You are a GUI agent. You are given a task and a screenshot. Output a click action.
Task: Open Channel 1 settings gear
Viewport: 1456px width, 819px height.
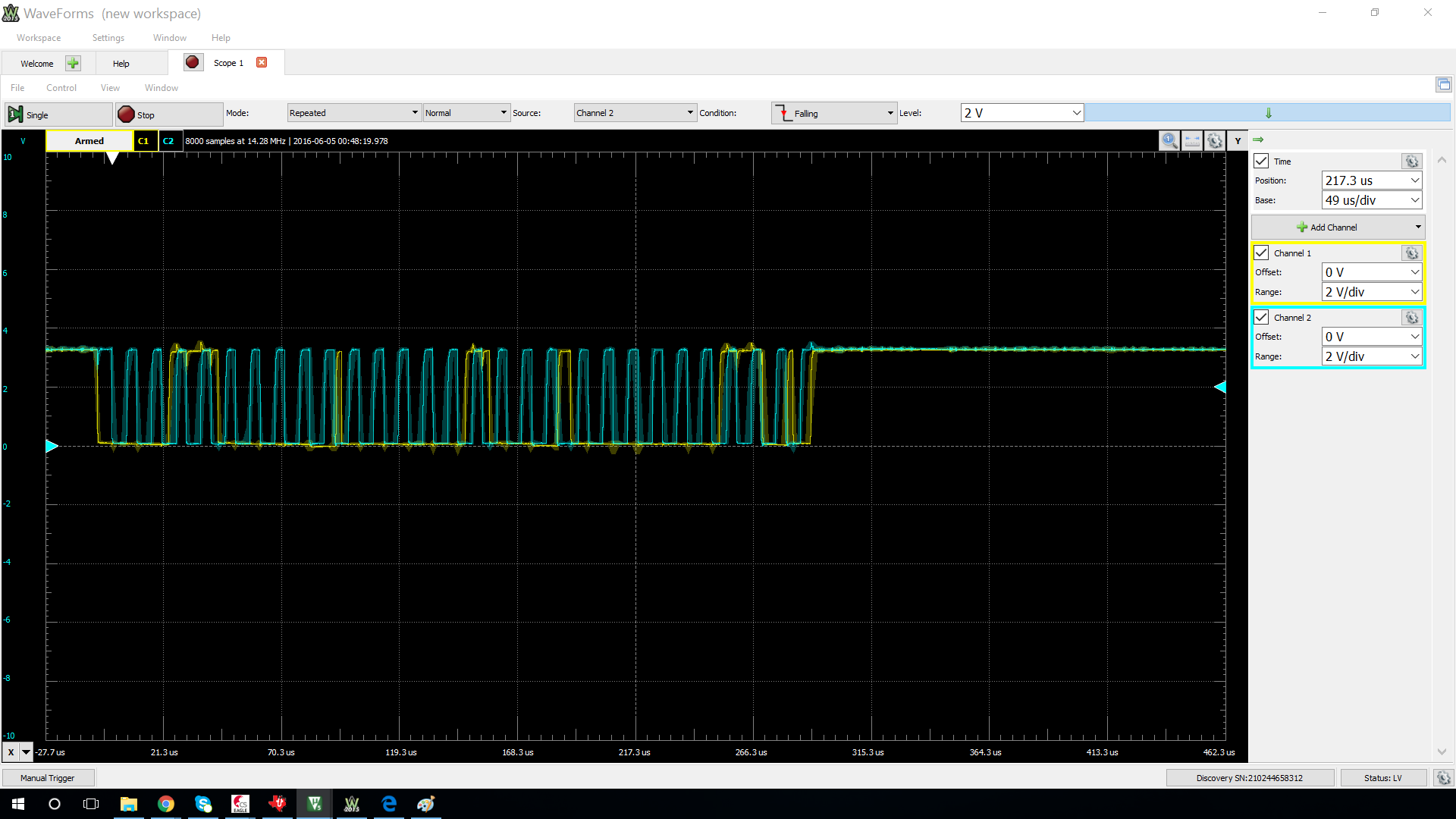(1411, 253)
